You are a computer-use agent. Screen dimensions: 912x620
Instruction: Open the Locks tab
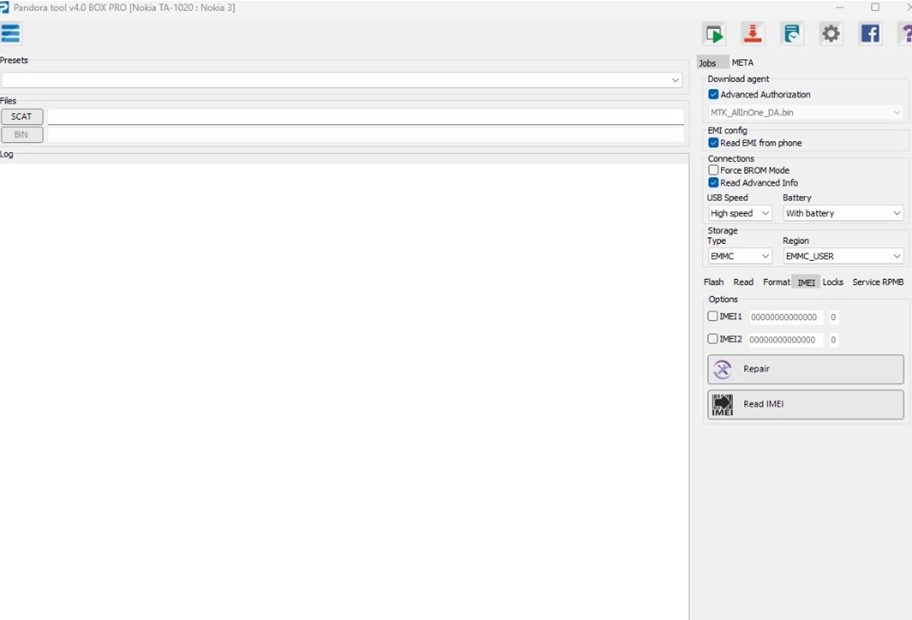(x=833, y=282)
